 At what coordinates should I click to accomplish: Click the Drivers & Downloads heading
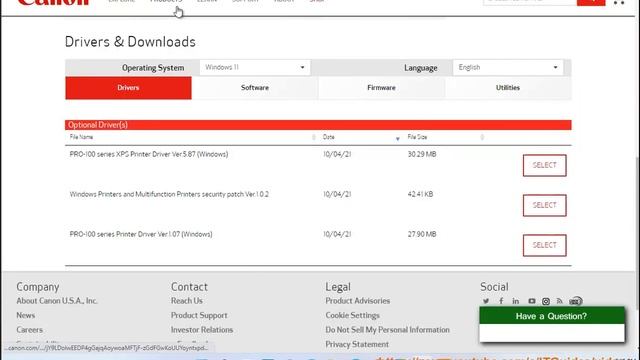point(130,42)
